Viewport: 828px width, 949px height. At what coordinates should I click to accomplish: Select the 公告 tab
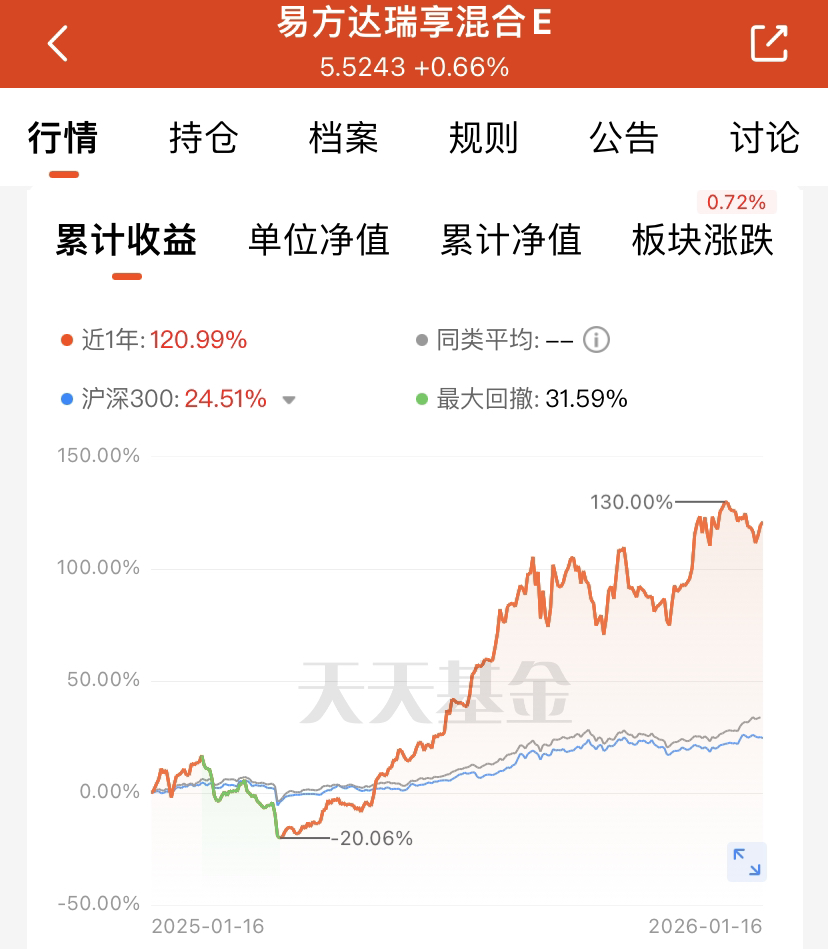624,138
